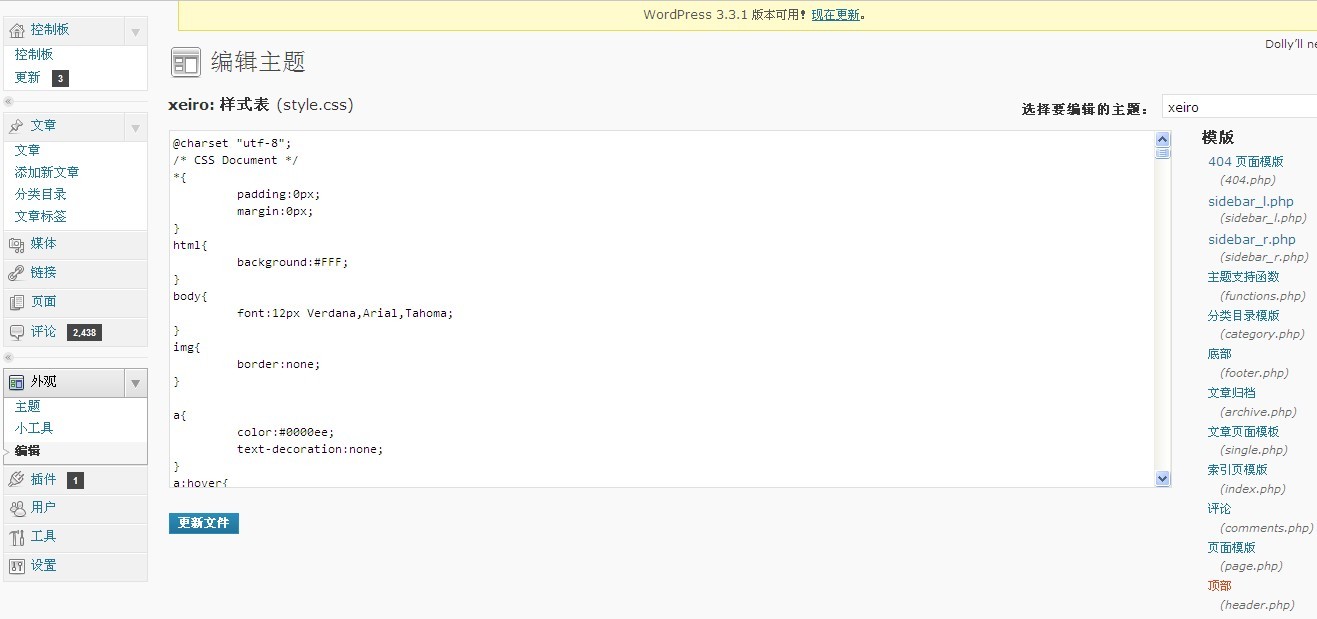Screen dimensions: 1317x619
Task: Click the 更新文件 button
Action: point(204,523)
